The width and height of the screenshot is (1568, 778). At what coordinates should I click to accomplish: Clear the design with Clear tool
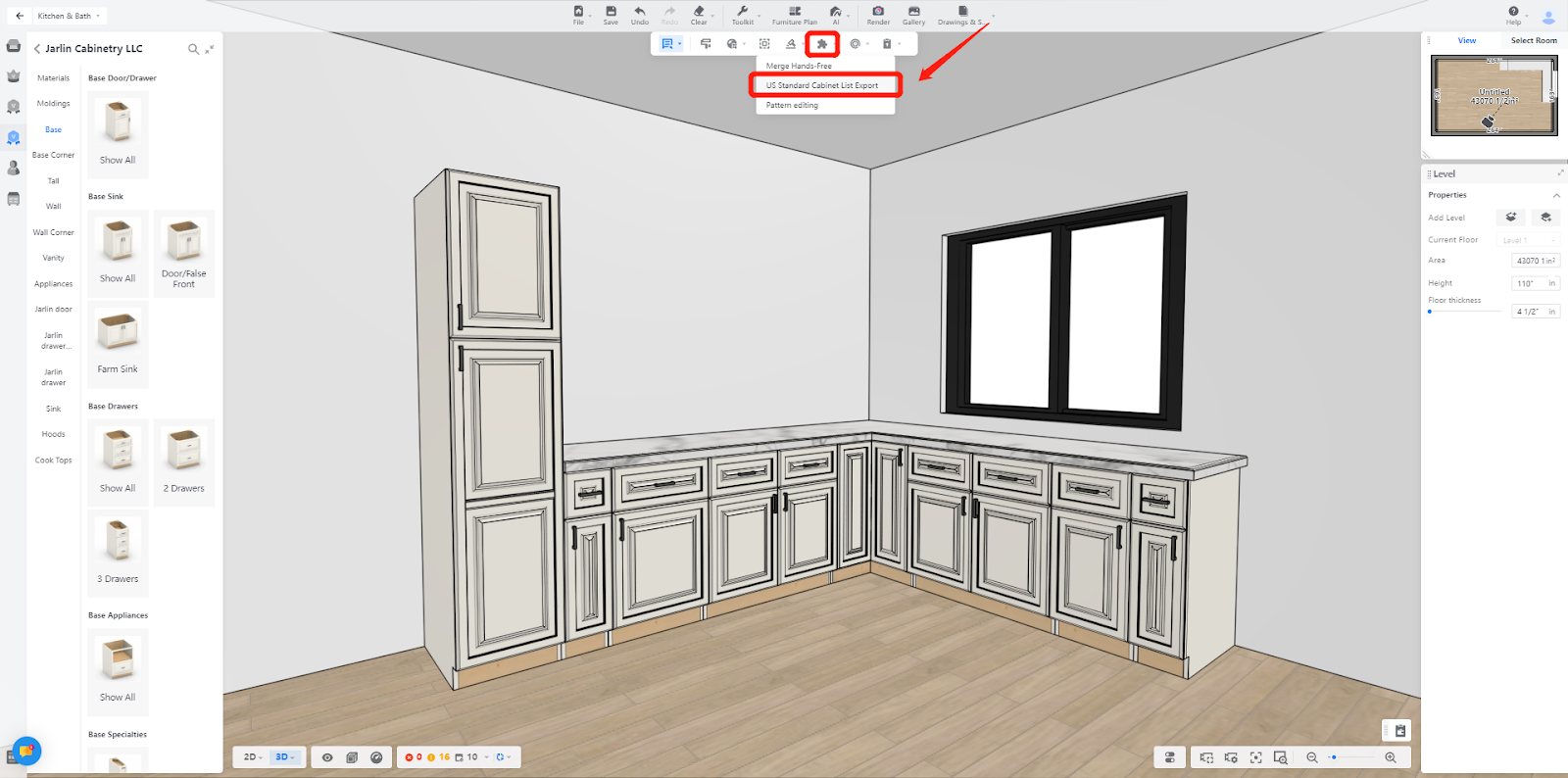(699, 15)
